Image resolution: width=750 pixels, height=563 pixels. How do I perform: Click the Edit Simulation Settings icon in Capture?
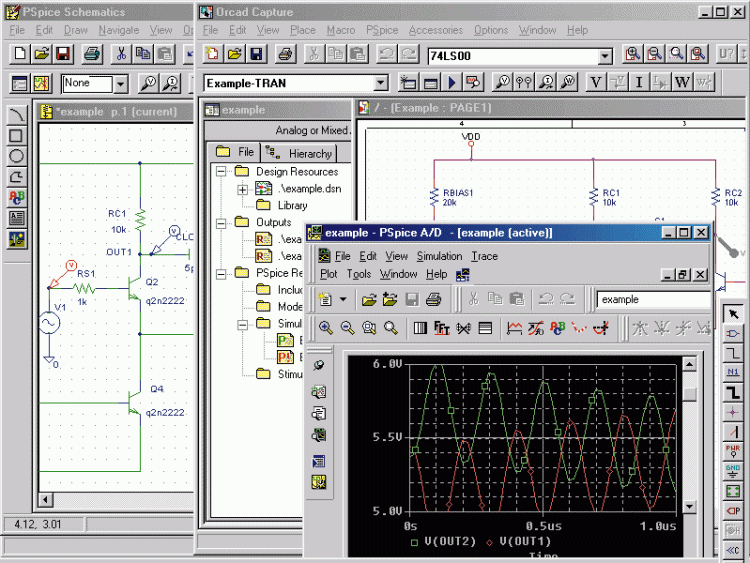[x=430, y=83]
